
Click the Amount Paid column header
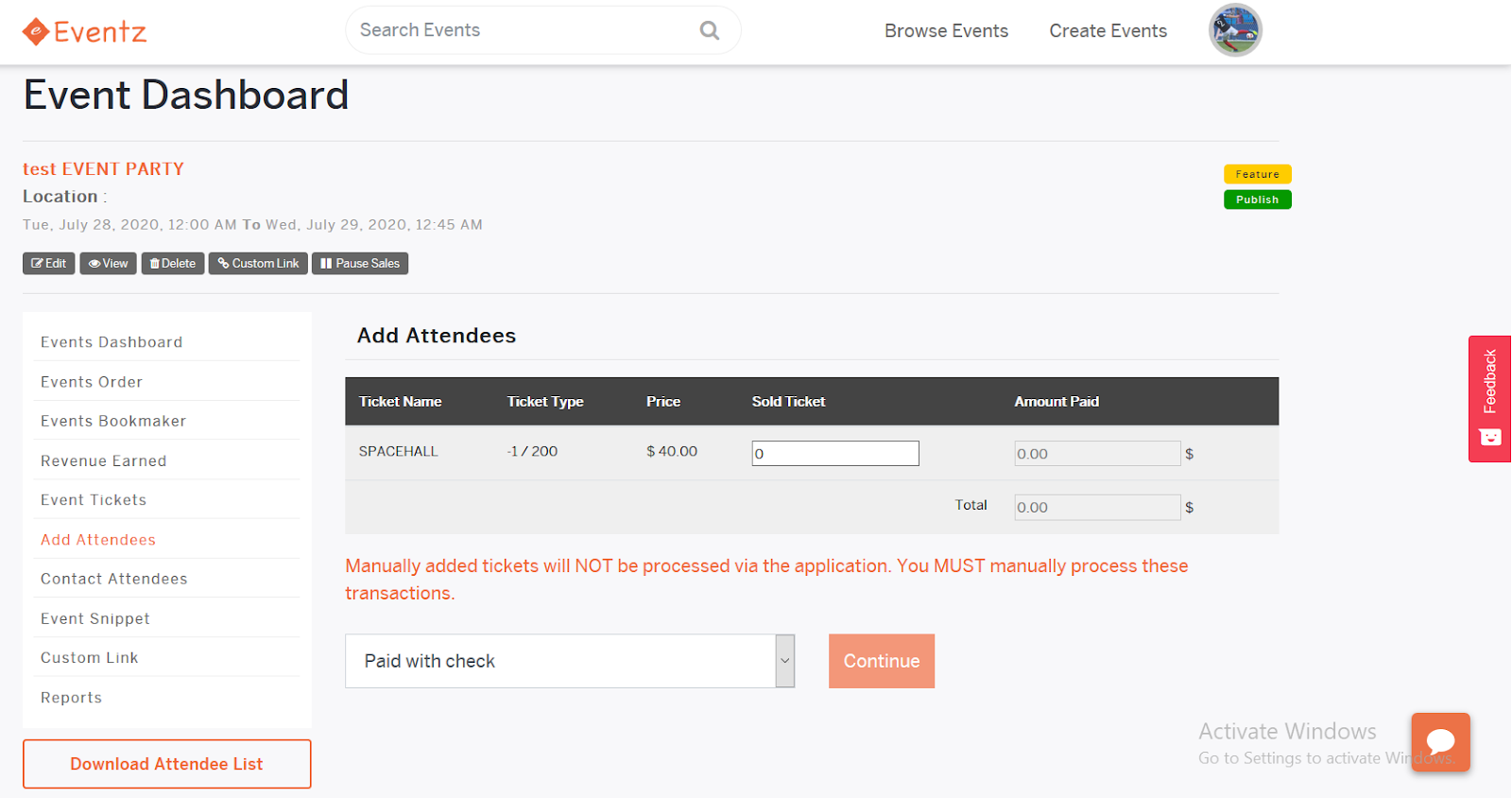[1057, 402]
